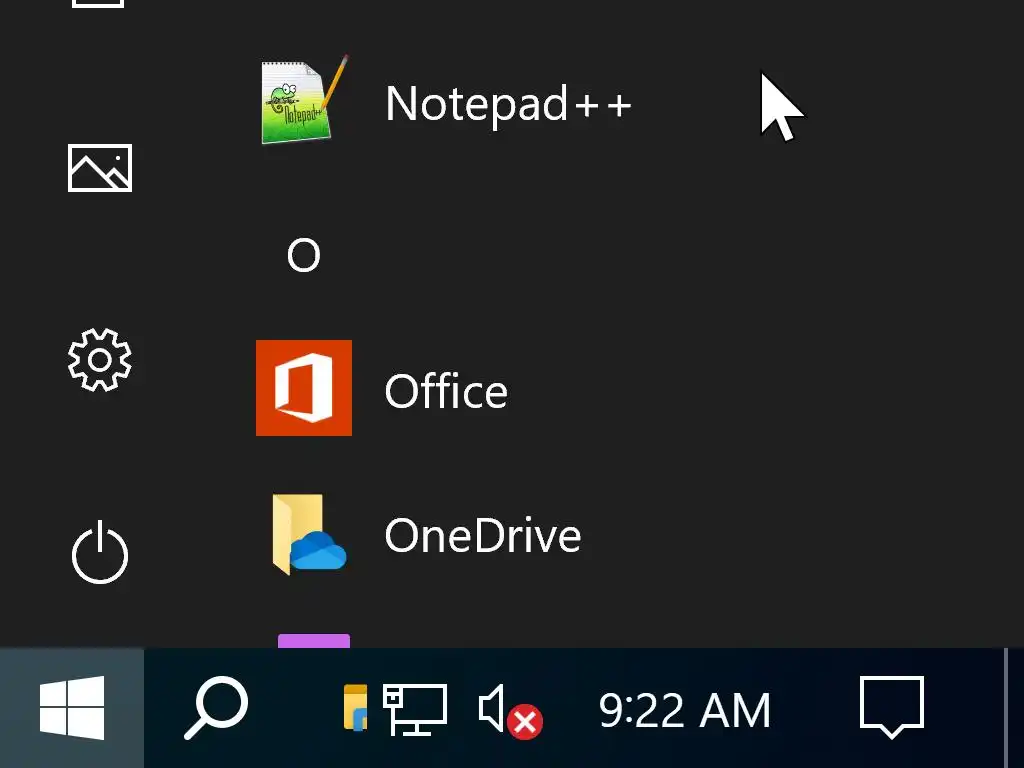Click the Windows Start button

(x=72, y=708)
